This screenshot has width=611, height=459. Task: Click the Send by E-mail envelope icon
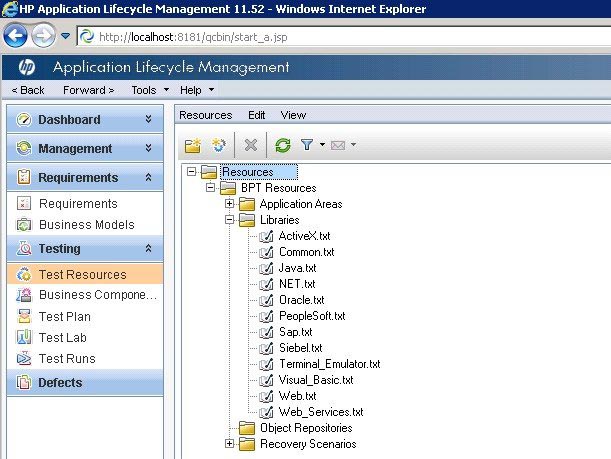[x=338, y=145]
